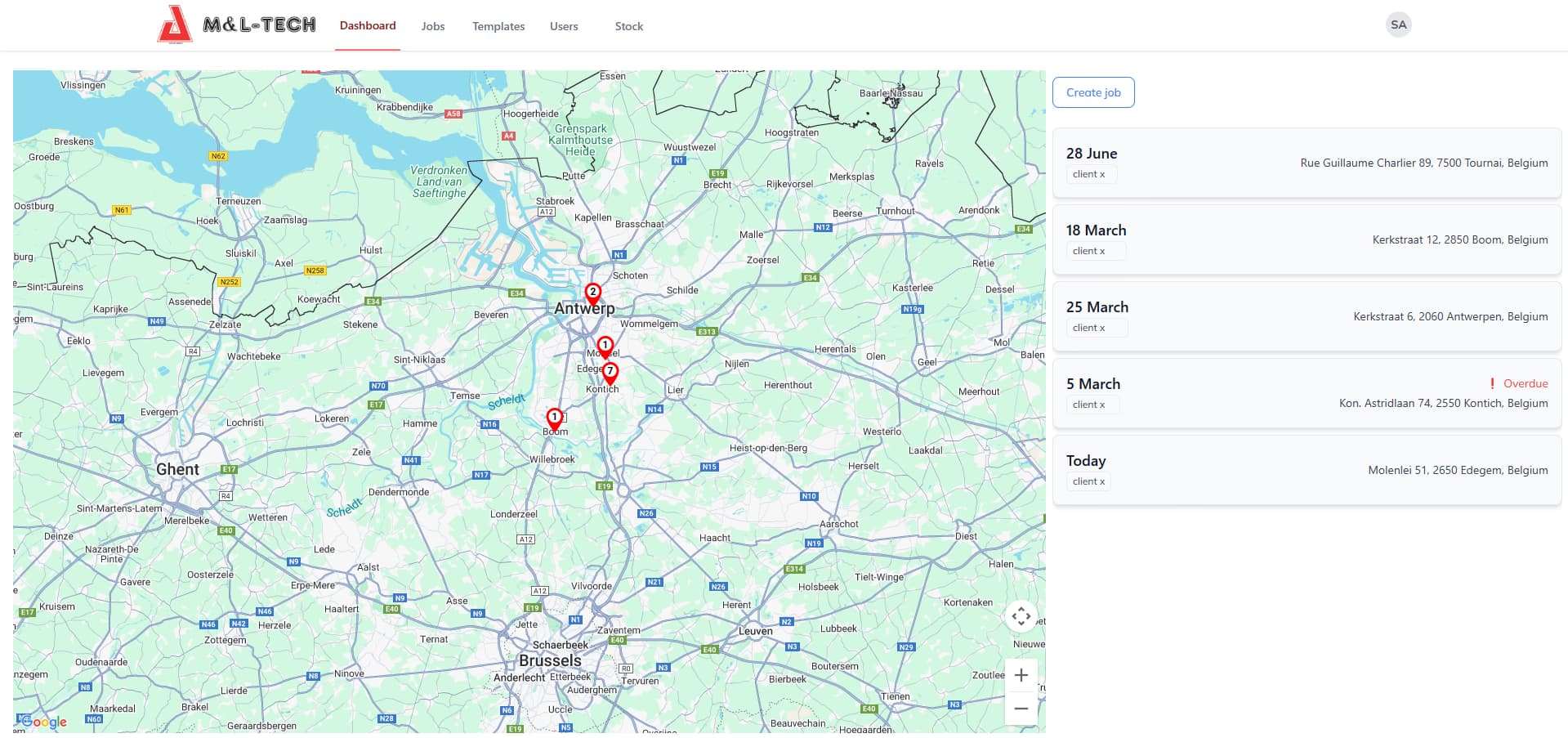Open the overdue 5 March job

pyautogui.click(x=1307, y=393)
